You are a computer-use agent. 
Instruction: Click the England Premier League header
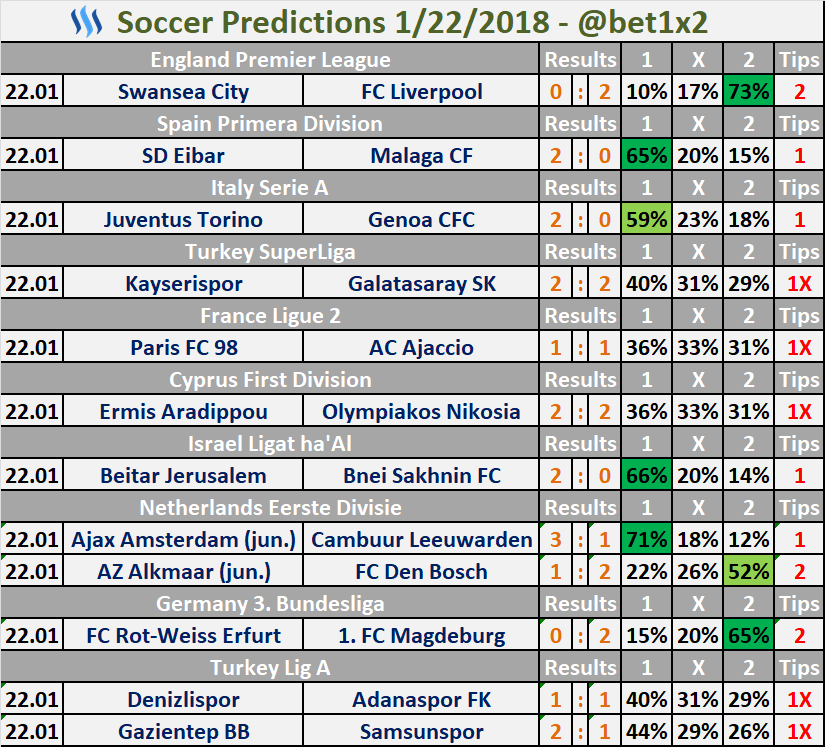click(270, 59)
